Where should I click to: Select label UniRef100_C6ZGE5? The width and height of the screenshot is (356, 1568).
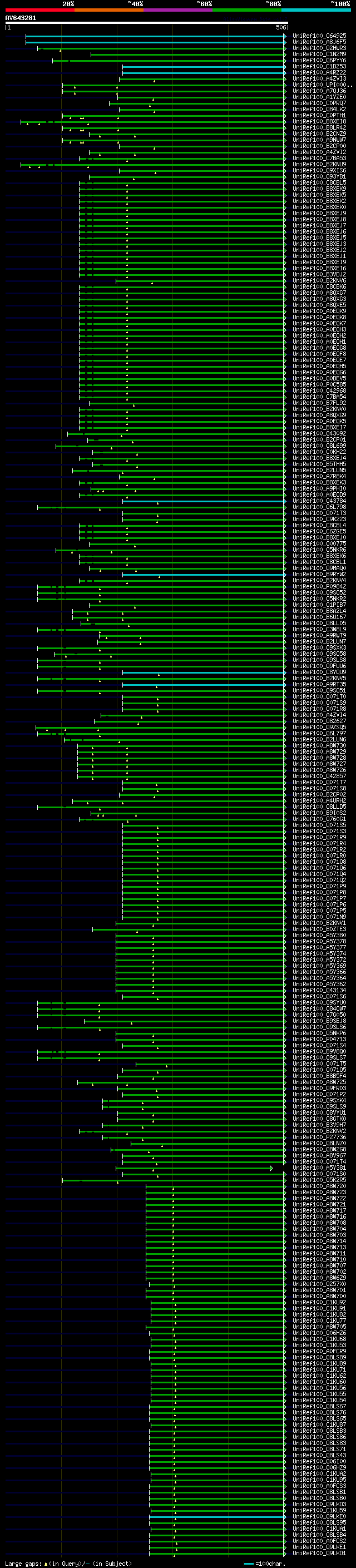point(319,531)
